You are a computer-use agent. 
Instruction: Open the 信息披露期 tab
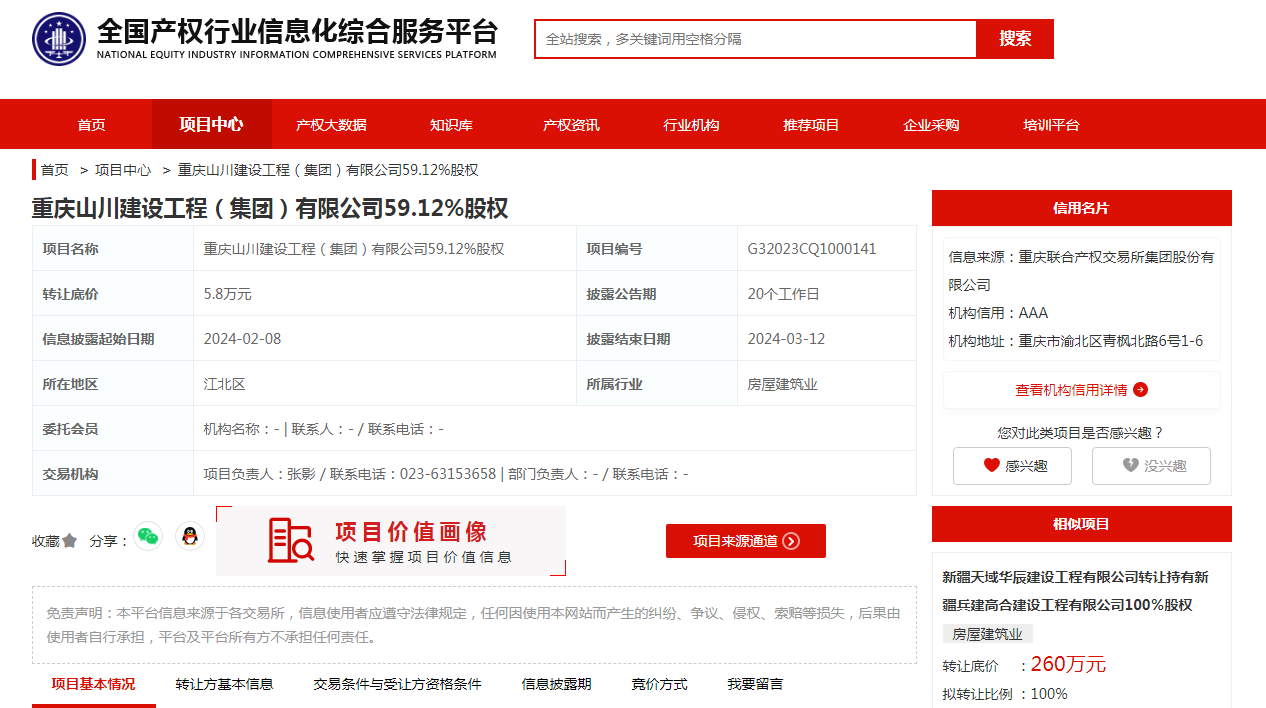(556, 684)
